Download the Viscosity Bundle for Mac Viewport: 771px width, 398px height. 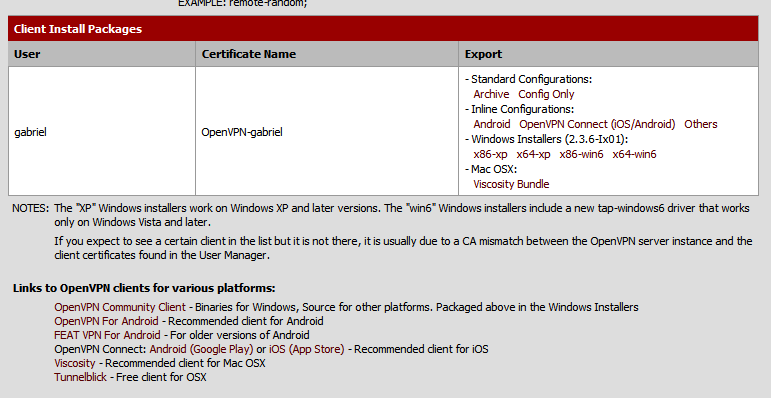(x=511, y=184)
